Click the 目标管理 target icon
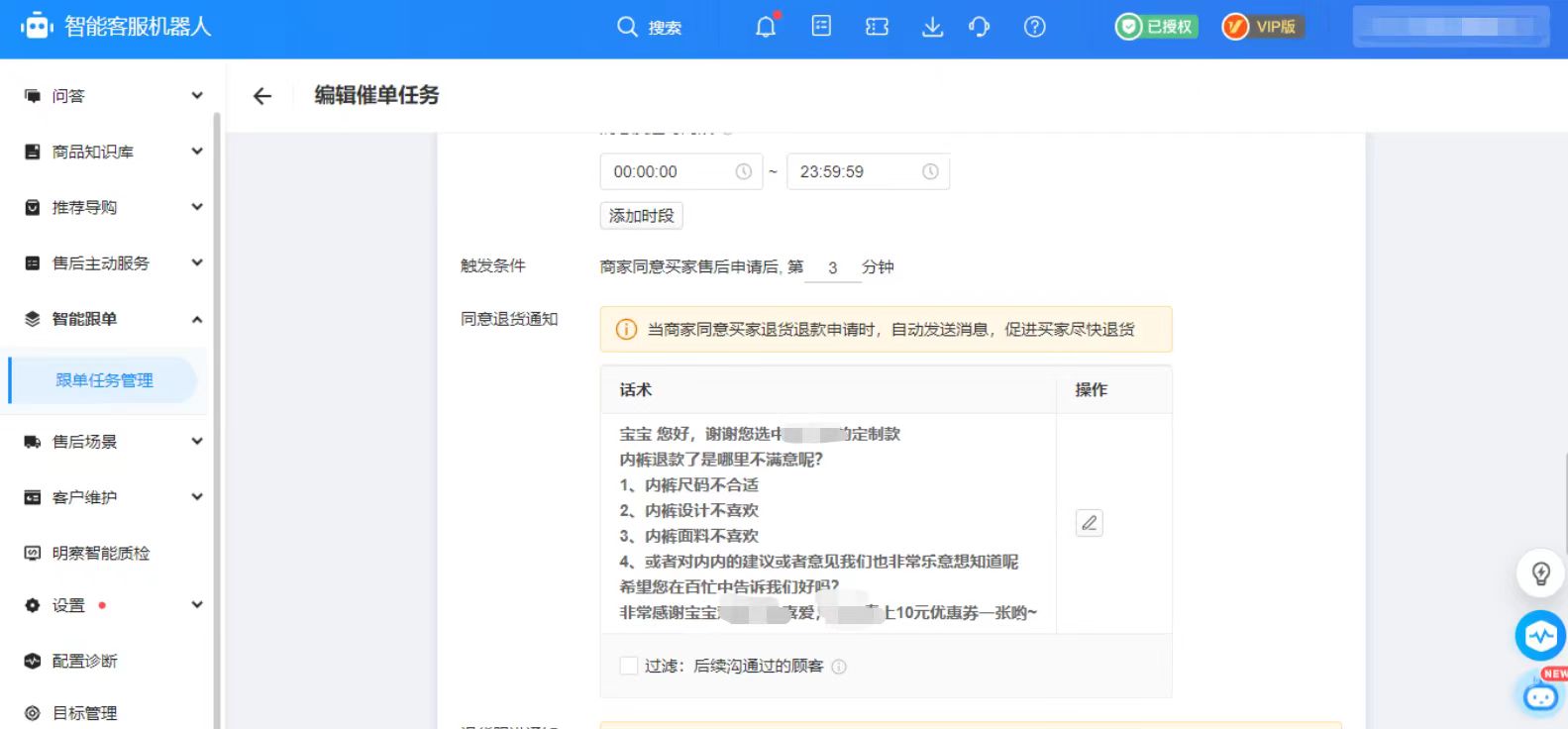Screen dimensions: 1568x729 point(33,713)
